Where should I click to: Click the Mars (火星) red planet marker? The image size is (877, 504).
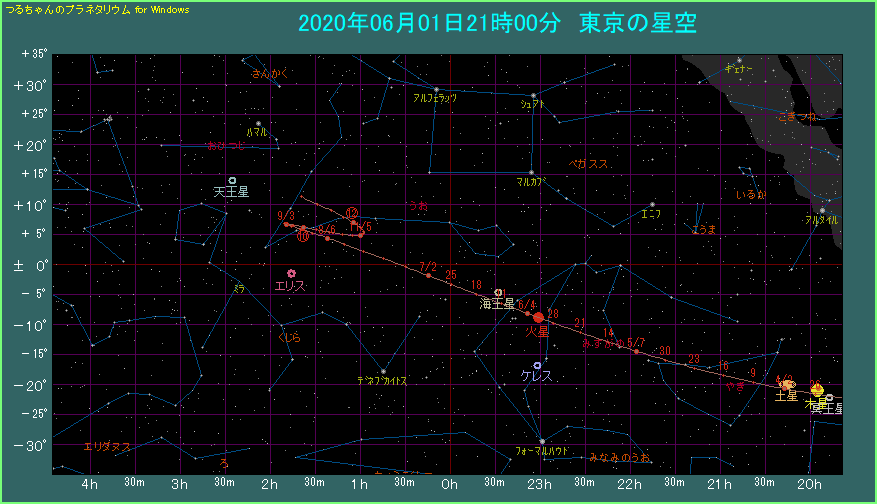(x=539, y=317)
